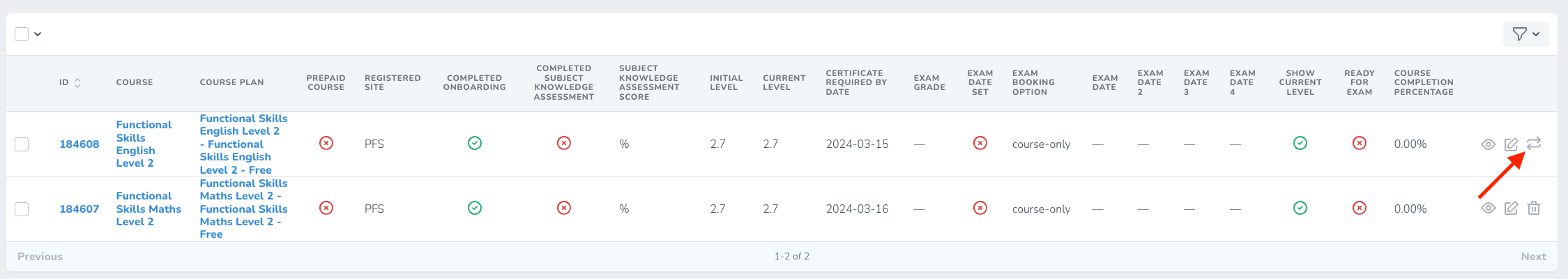The height and width of the screenshot is (279, 1568).
Task: Open the Maths Level 2 Free course plan
Action: tap(243, 209)
